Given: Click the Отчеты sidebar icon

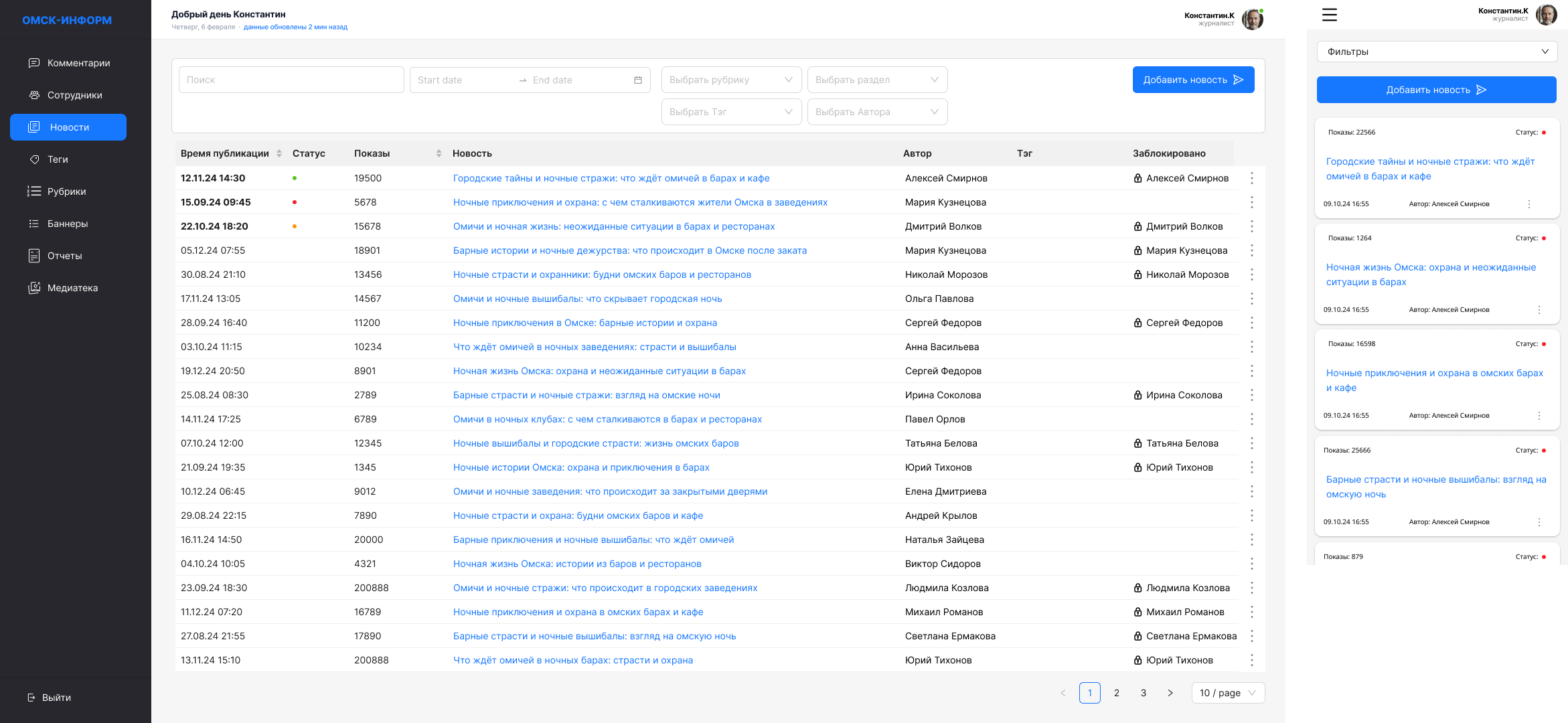Looking at the screenshot, I should [34, 256].
